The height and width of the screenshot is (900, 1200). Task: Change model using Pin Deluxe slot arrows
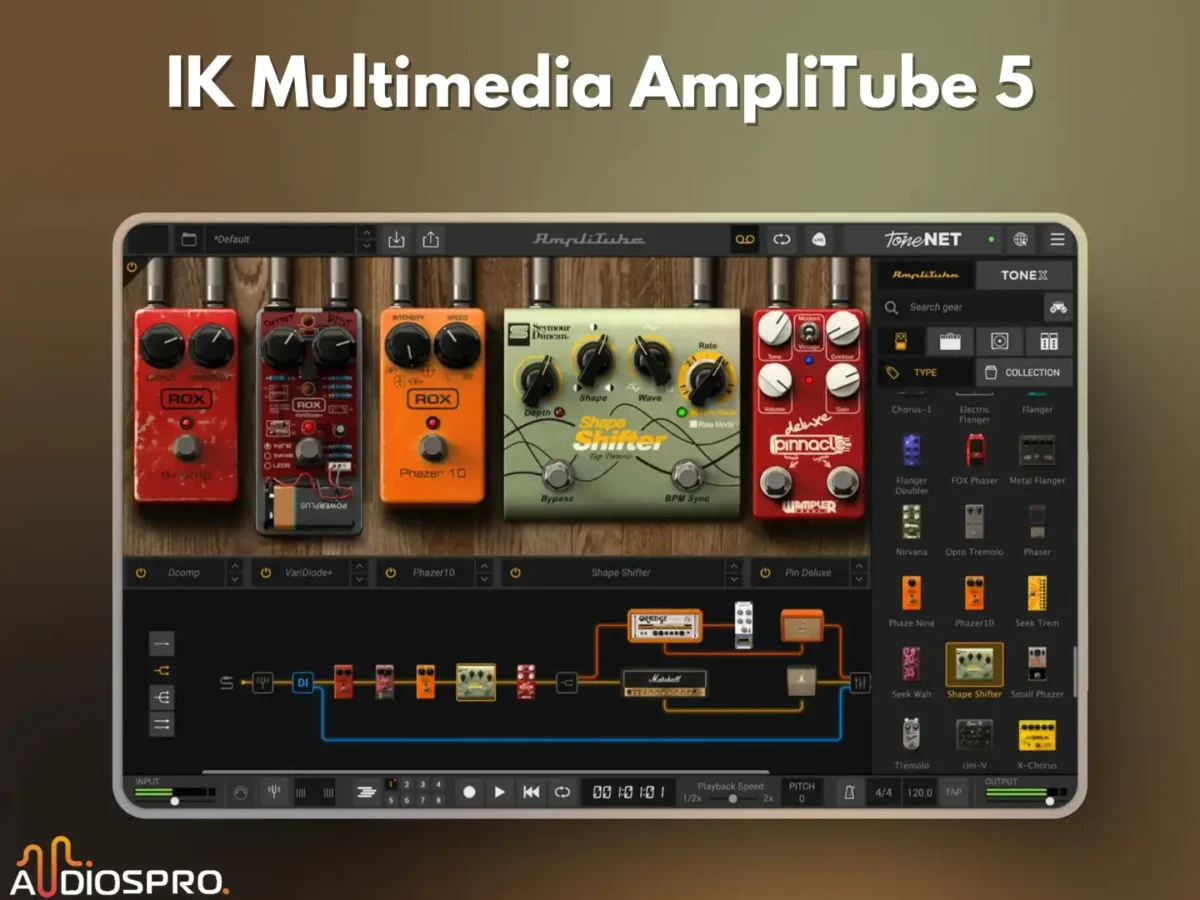click(859, 573)
